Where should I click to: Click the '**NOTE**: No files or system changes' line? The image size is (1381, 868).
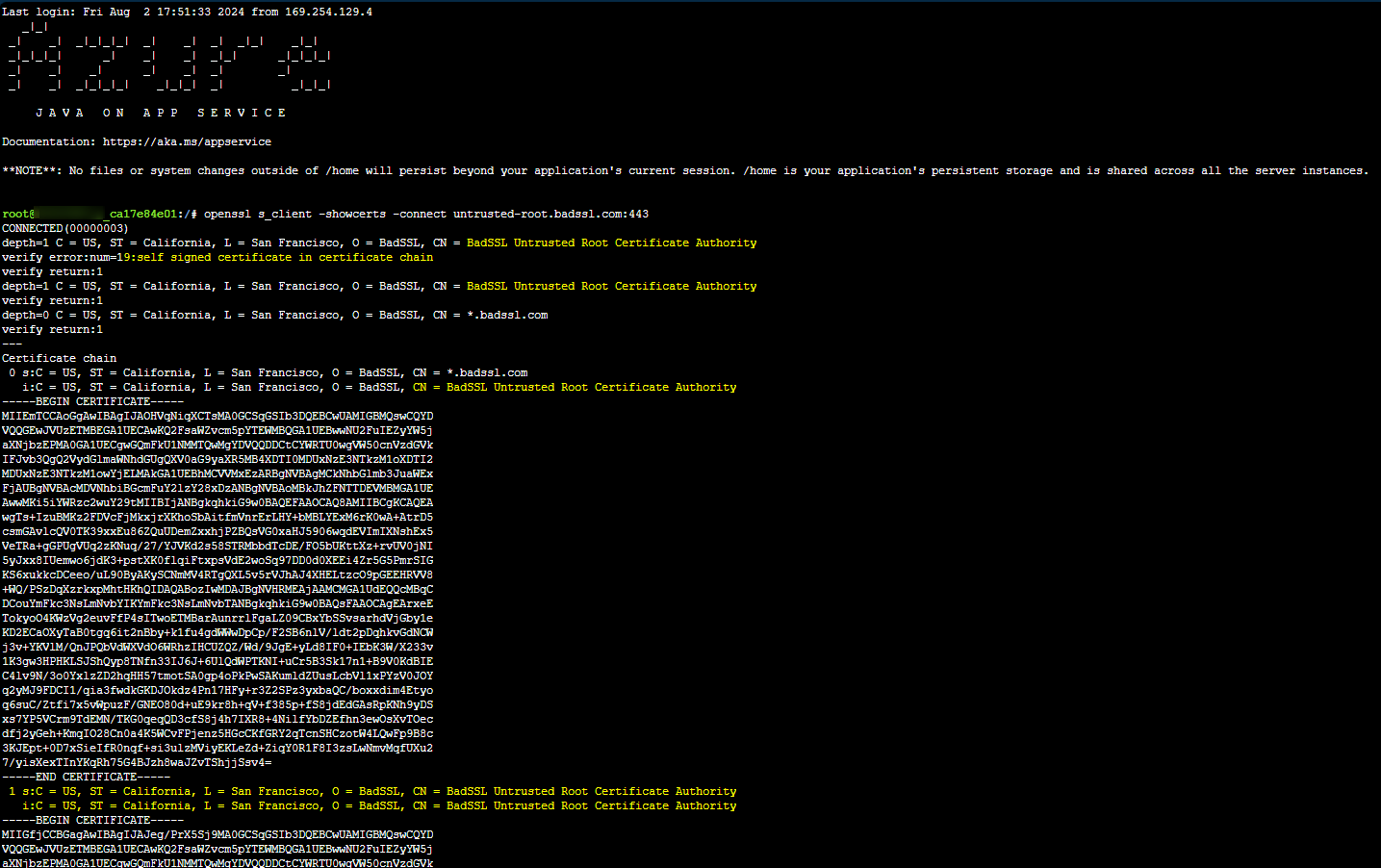(684, 170)
